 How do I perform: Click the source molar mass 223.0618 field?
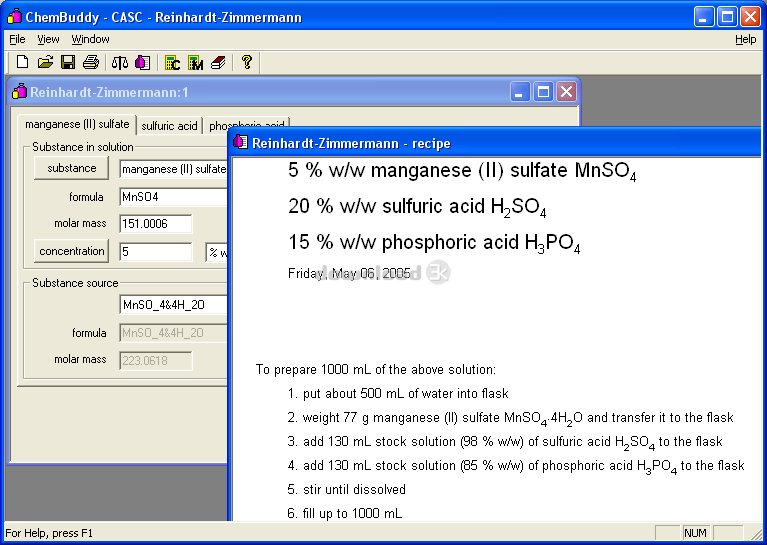[x=156, y=361]
